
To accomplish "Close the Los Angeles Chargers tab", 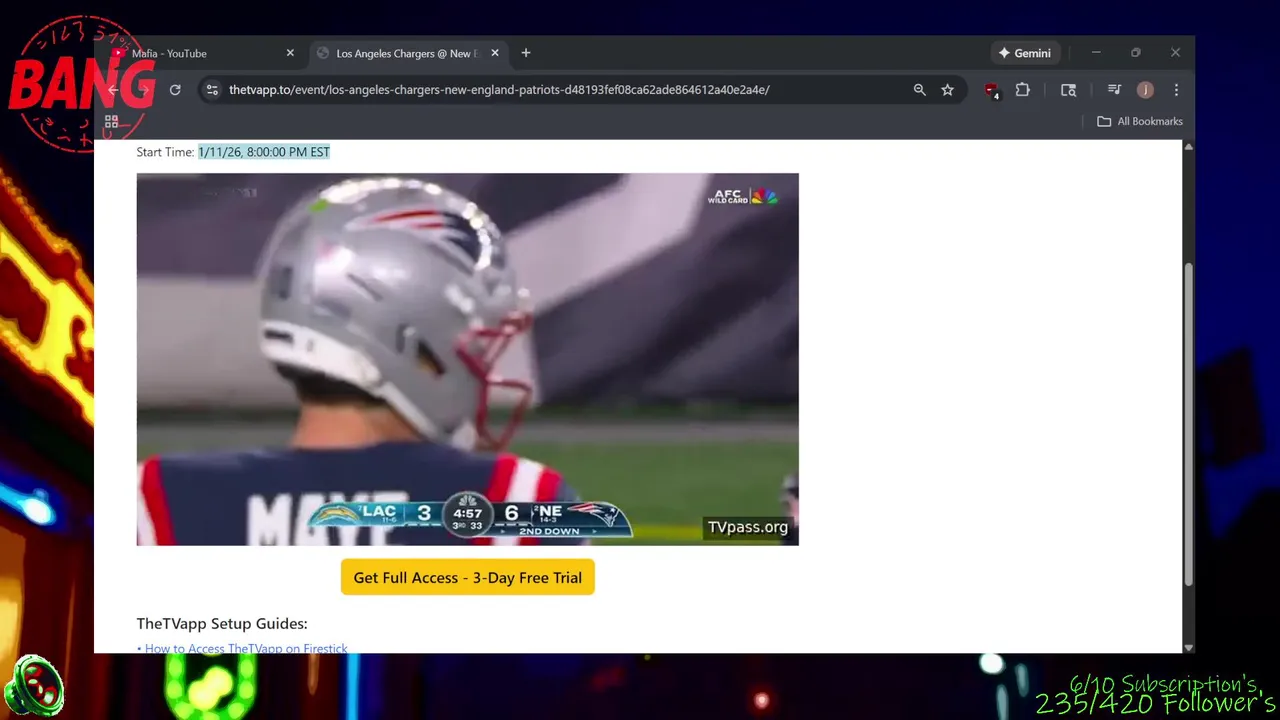I will pyautogui.click(x=494, y=53).
